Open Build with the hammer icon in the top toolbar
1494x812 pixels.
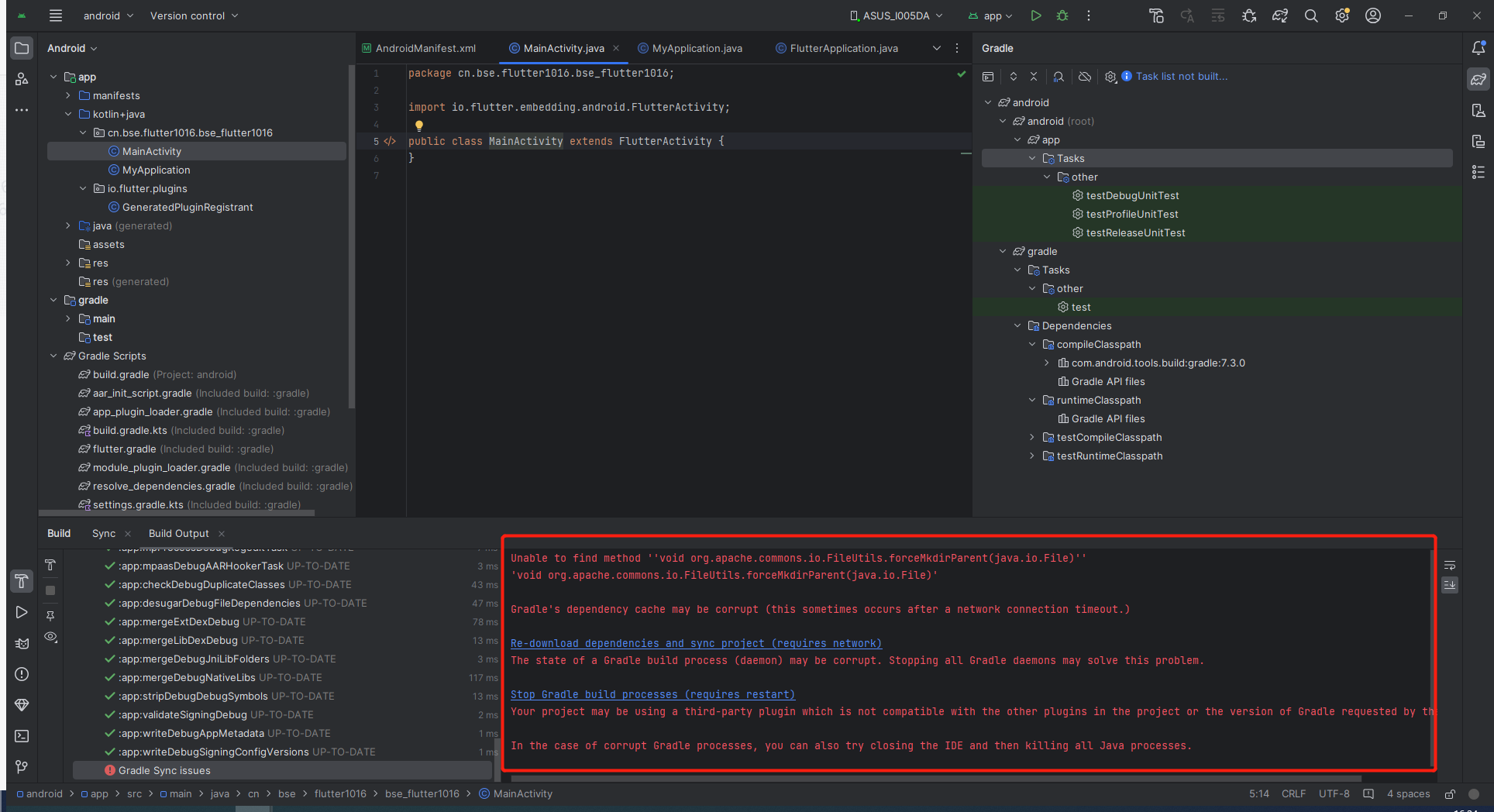[x=1156, y=15]
